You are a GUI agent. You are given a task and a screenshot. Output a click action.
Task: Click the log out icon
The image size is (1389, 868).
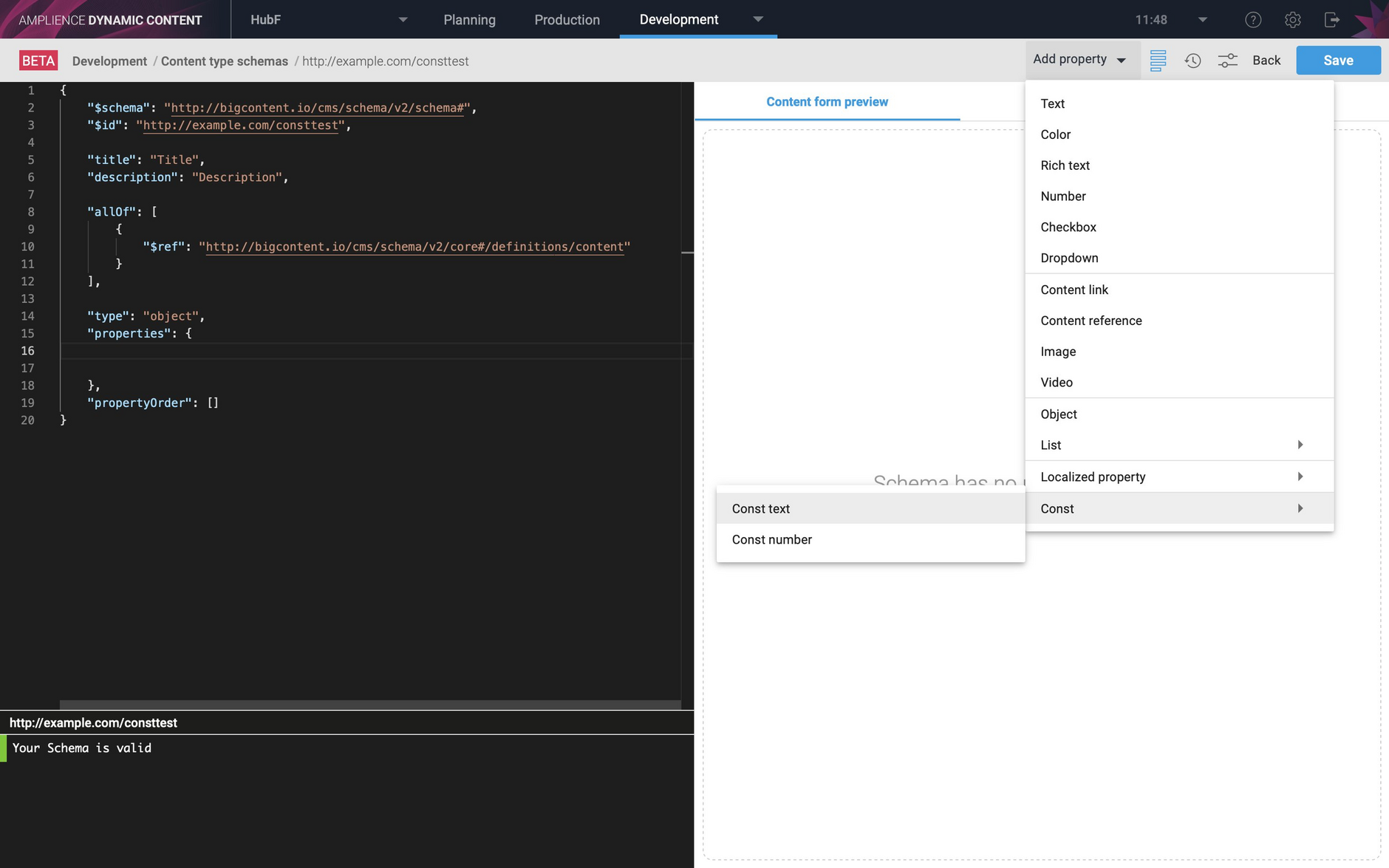click(x=1331, y=20)
